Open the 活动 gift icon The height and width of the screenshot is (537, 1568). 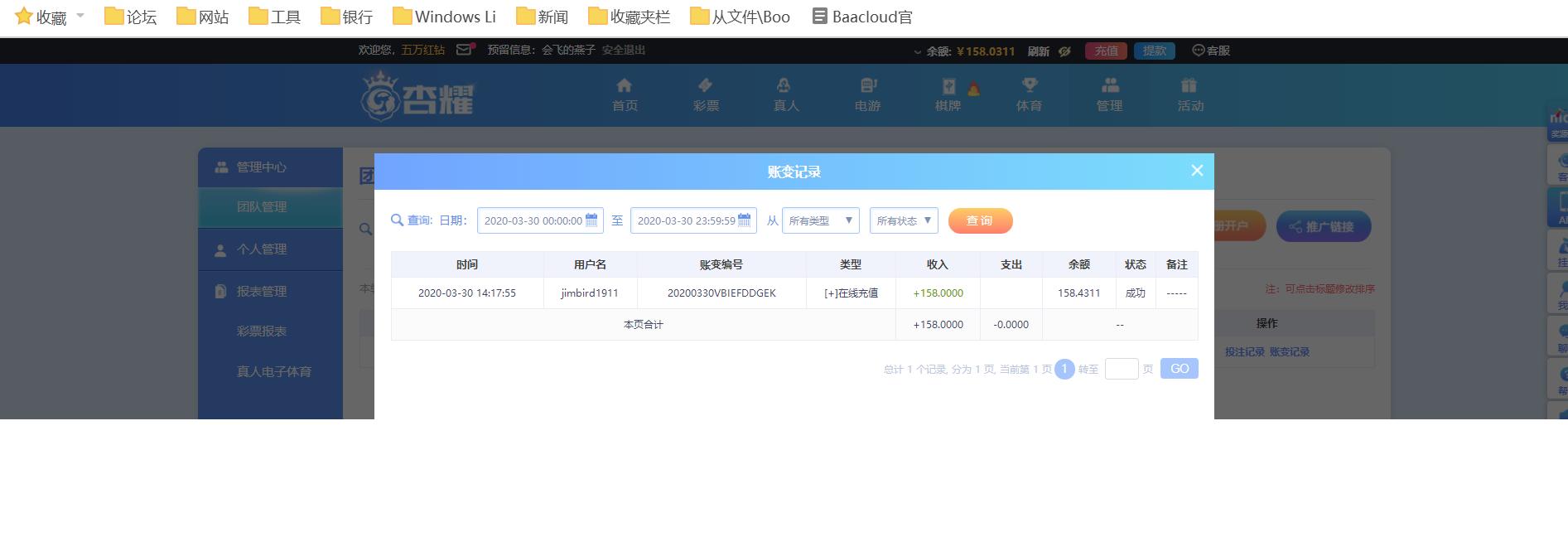coord(1189,85)
